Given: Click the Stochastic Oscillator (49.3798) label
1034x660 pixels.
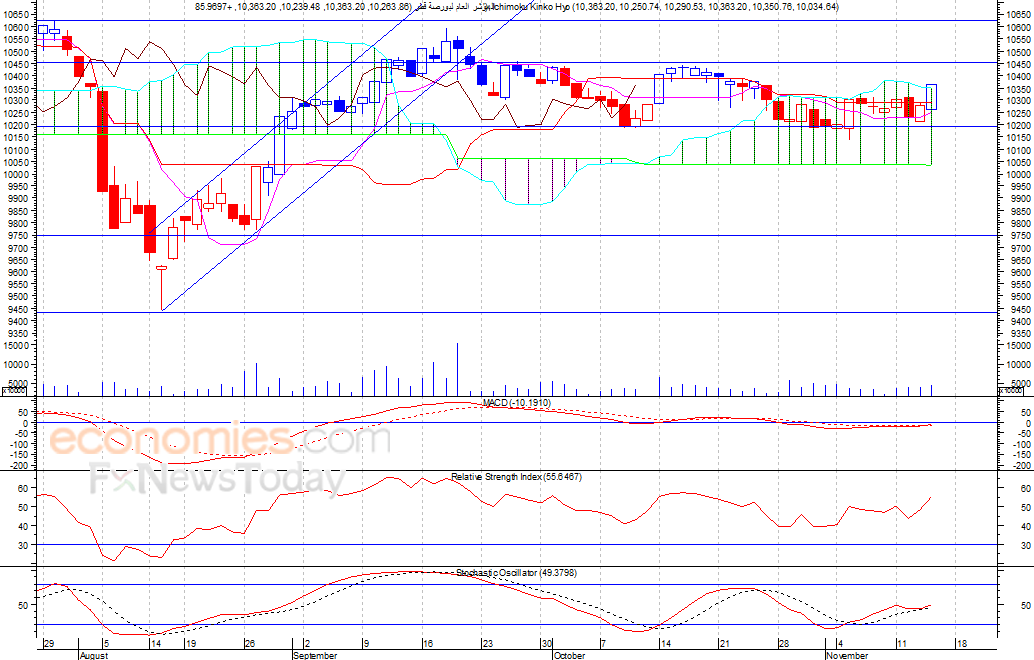Looking at the screenshot, I should click(x=516, y=572).
